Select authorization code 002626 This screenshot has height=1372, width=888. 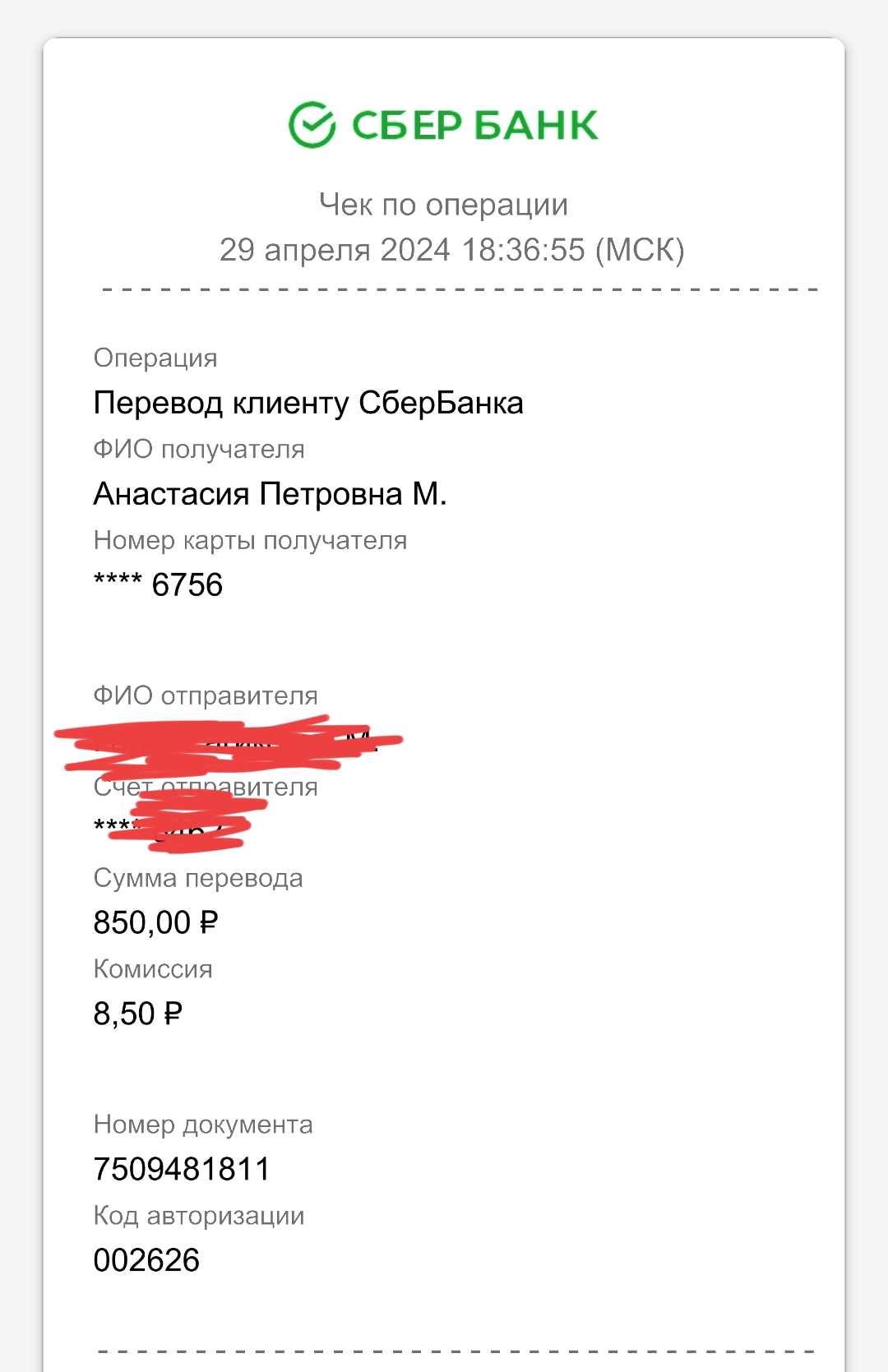tap(146, 1260)
